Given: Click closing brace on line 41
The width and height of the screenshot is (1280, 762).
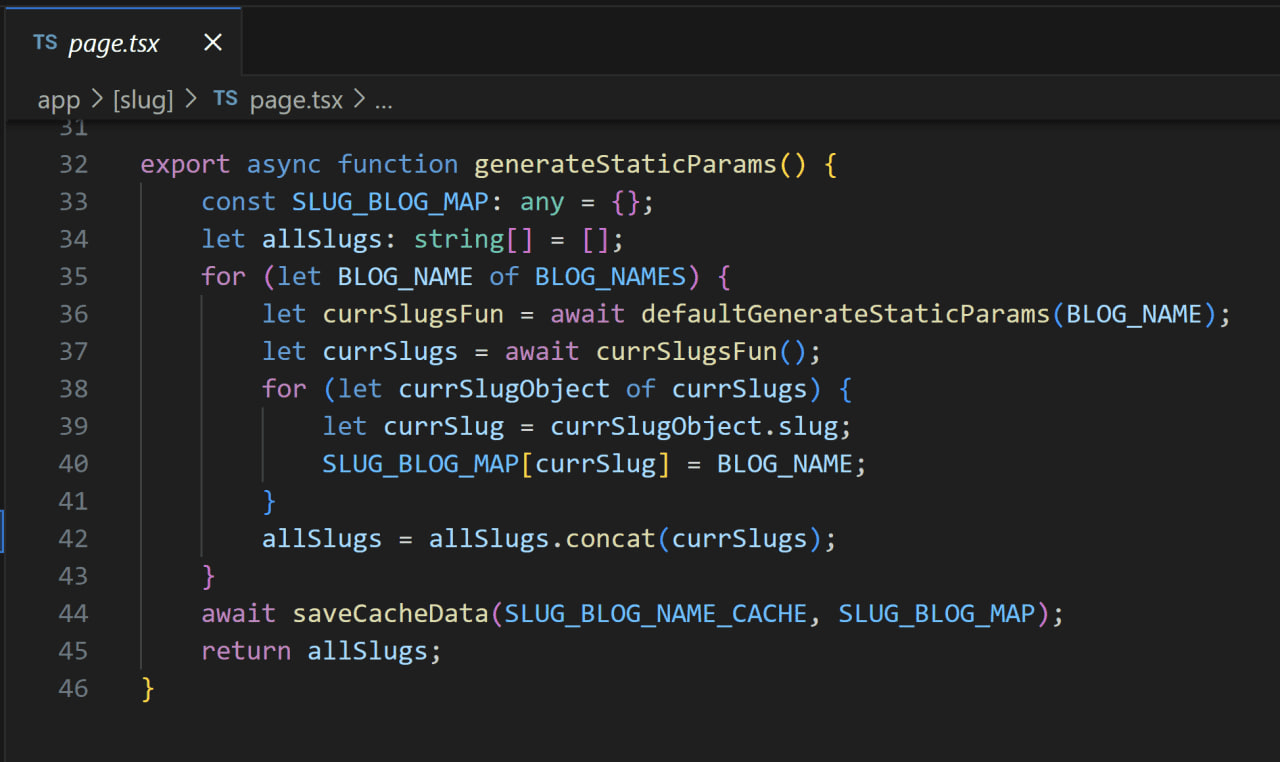Looking at the screenshot, I should tap(269, 502).
